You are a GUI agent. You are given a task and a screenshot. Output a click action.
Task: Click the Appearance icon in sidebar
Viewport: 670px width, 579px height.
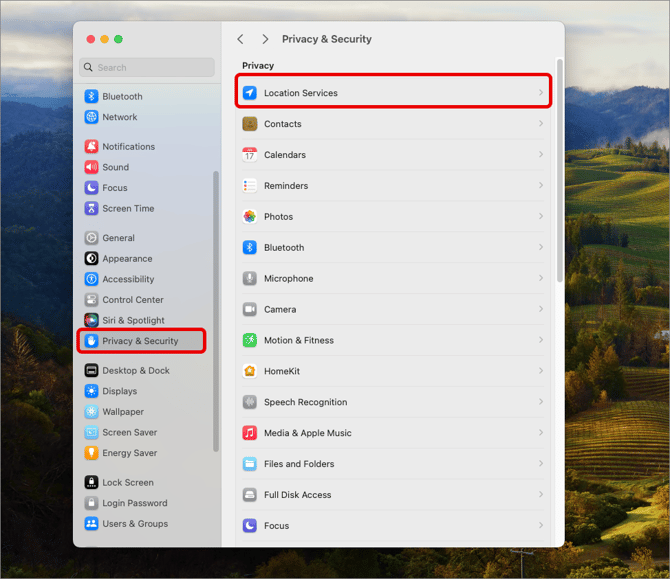tap(91, 258)
